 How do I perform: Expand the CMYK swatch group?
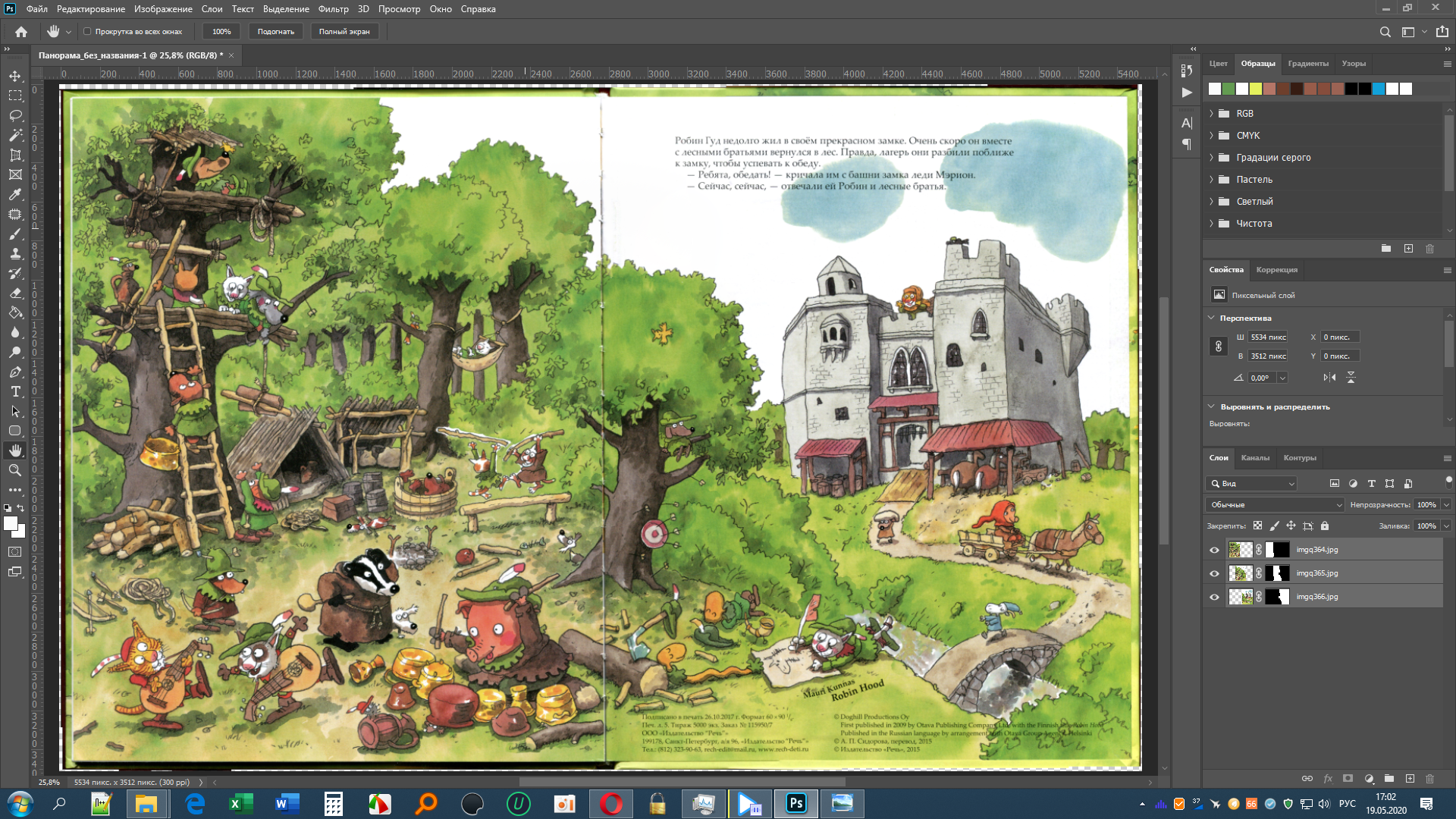(1211, 136)
